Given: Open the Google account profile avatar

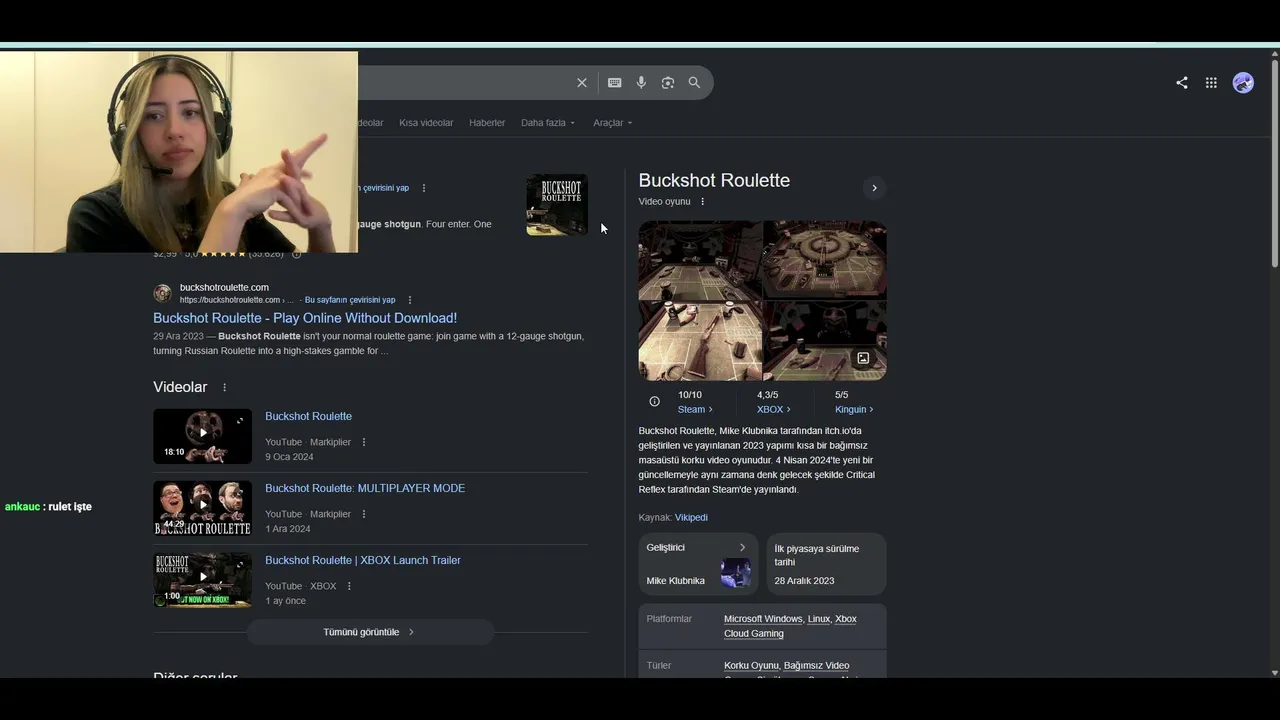Looking at the screenshot, I should click(x=1243, y=83).
